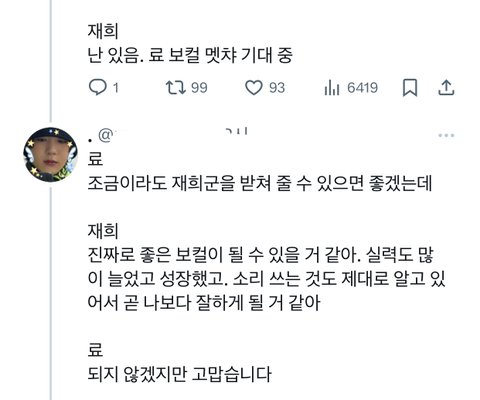
Task: Share the tweet using the upload arrow icon
Action: [446, 88]
